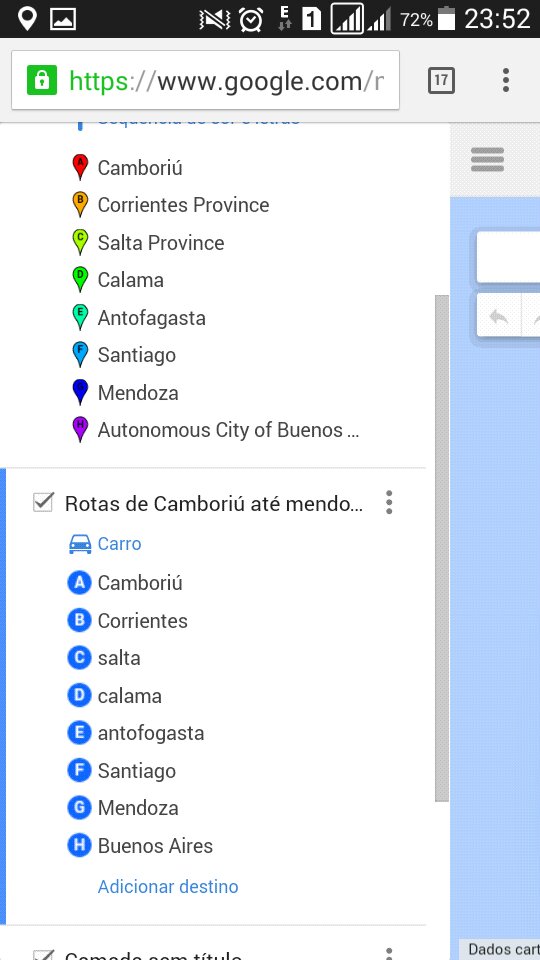
Task: Toggle the Rotas de Camboriú layer checkbox
Action: point(43,503)
